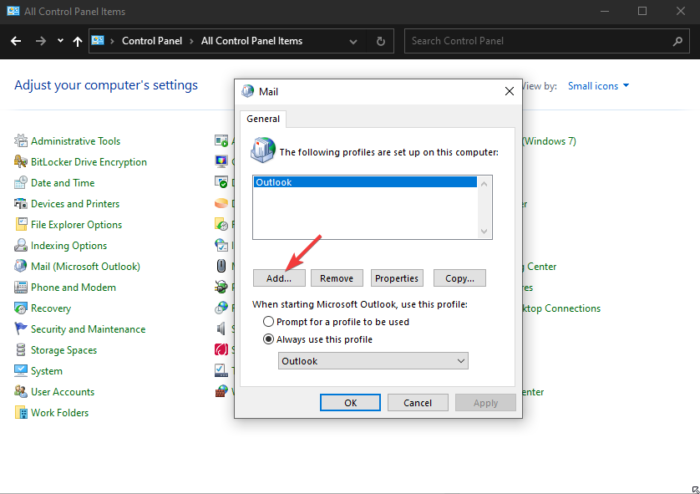Open the Devices and Printers icon

21,203
